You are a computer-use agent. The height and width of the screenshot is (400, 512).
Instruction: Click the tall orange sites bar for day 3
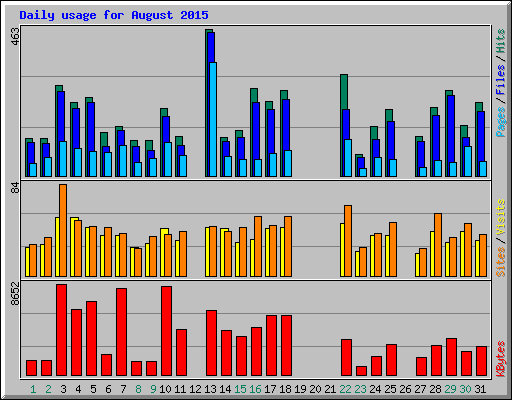pyautogui.click(x=63, y=230)
